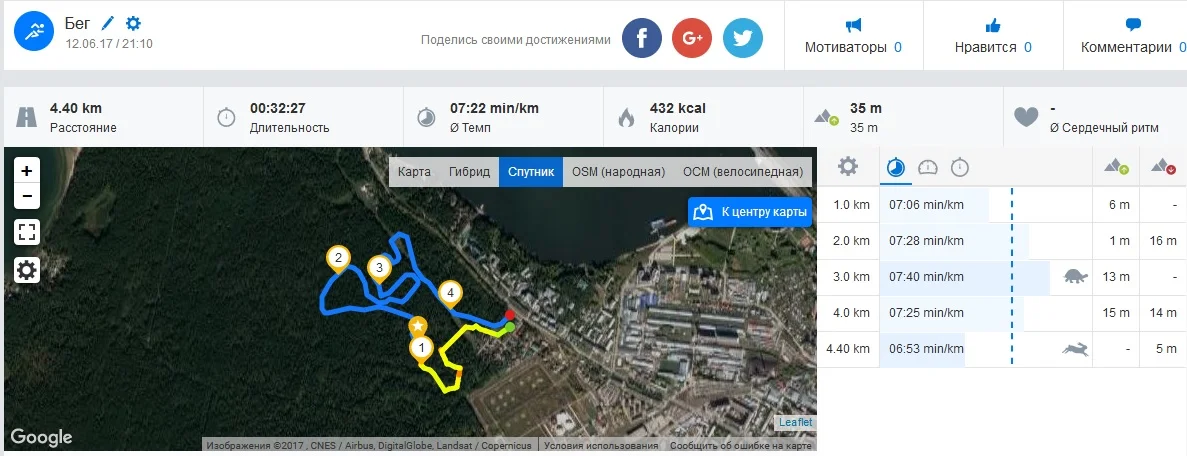This screenshot has width=1187, height=456.
Task: Toggle fullscreen map view
Action: click(x=26, y=233)
